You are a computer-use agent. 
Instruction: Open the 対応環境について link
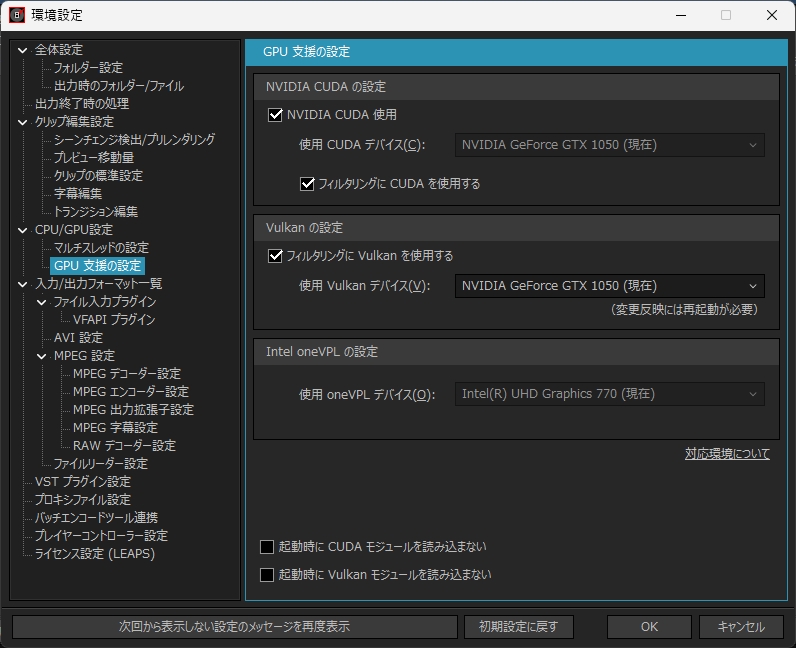727,453
